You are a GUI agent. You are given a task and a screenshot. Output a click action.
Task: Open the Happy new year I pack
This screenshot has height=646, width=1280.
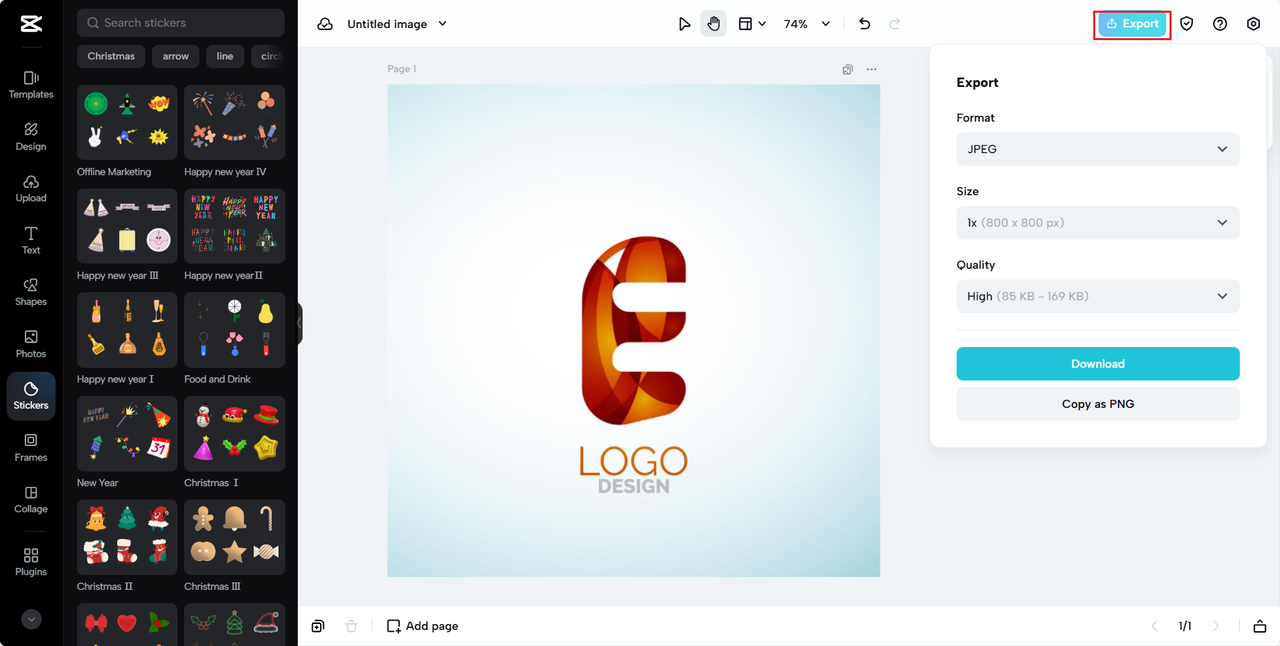127,330
